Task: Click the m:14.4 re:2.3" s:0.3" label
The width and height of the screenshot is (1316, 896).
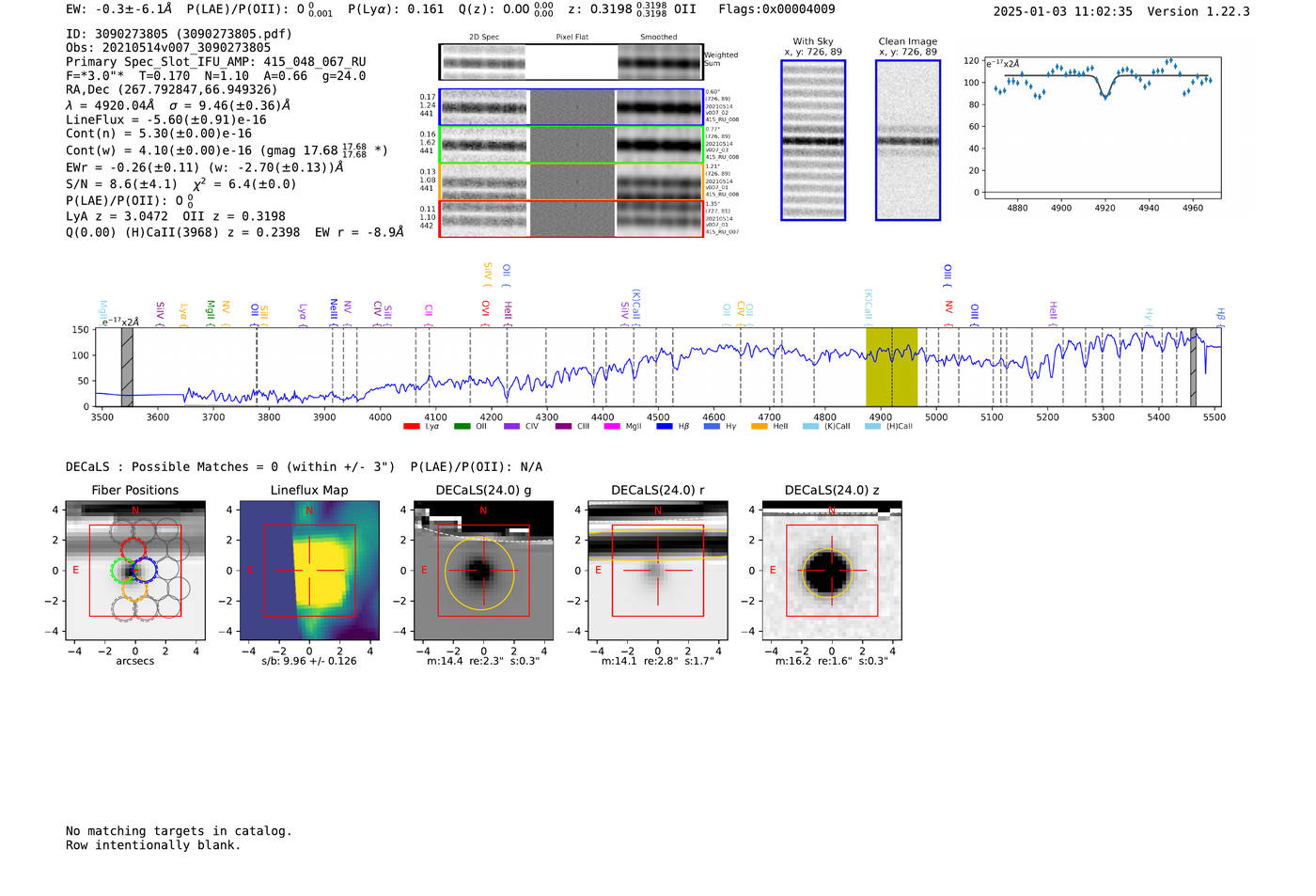Action: (483, 661)
